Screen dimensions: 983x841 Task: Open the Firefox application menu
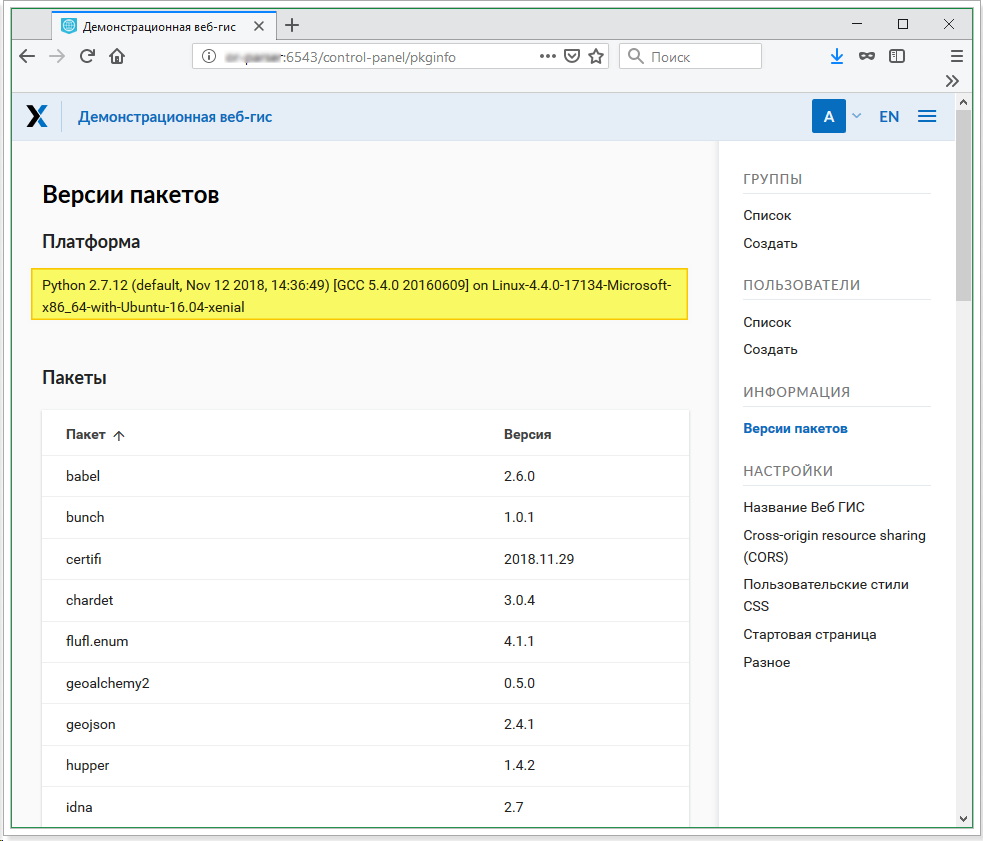click(x=957, y=57)
